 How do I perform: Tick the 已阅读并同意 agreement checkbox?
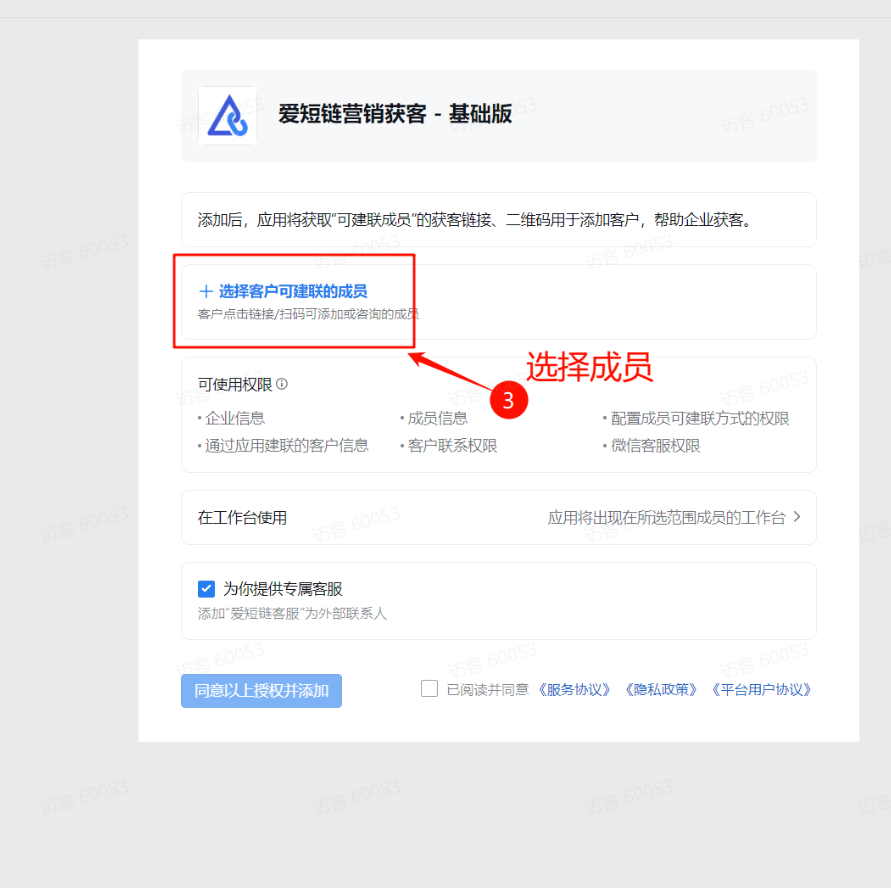pos(429,689)
